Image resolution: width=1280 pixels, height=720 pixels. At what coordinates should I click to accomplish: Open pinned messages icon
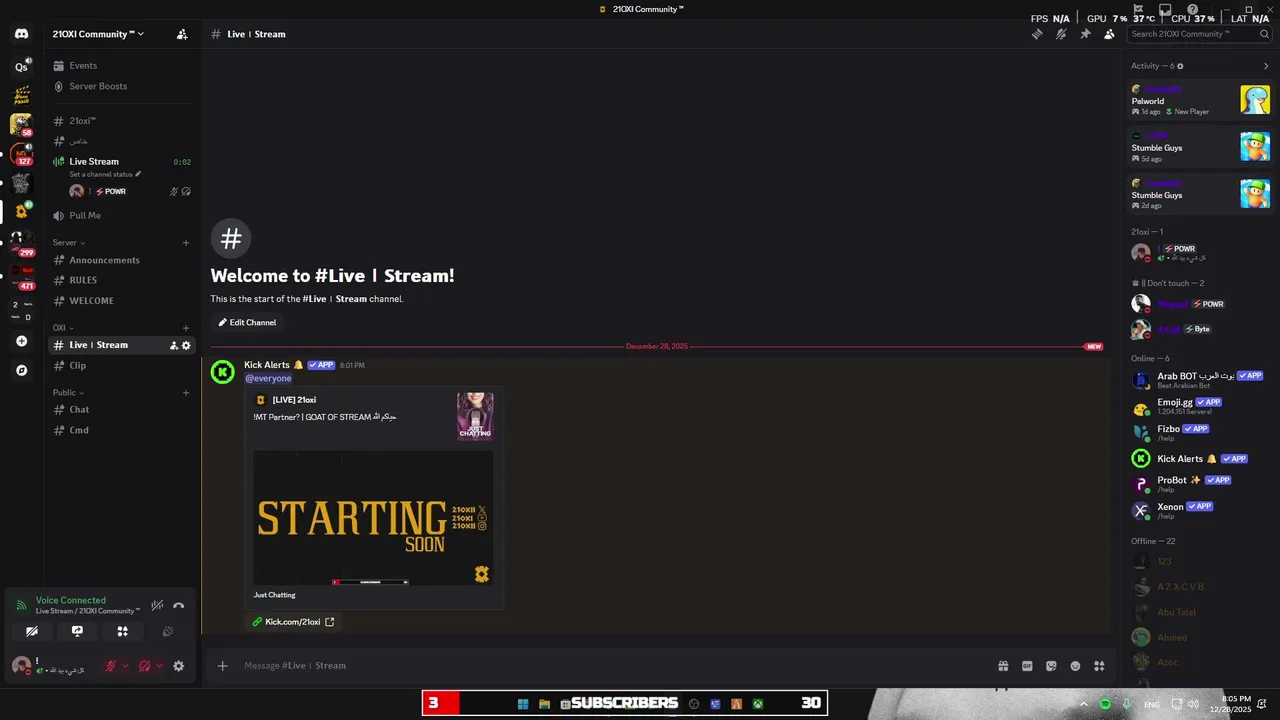(x=1085, y=34)
